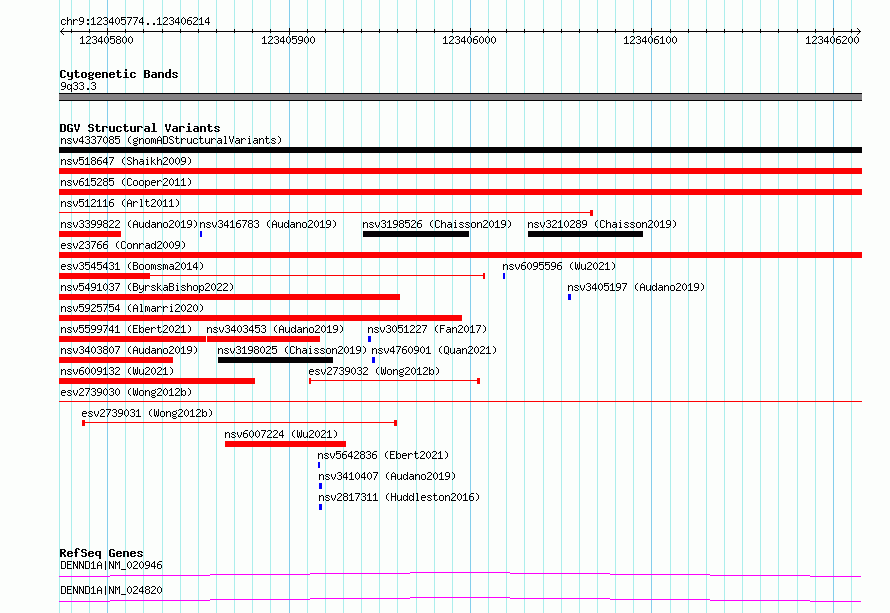Image resolution: width=890 pixels, height=613 pixels.
Task: Click the thin red line under esv2739032
Action: (394, 381)
